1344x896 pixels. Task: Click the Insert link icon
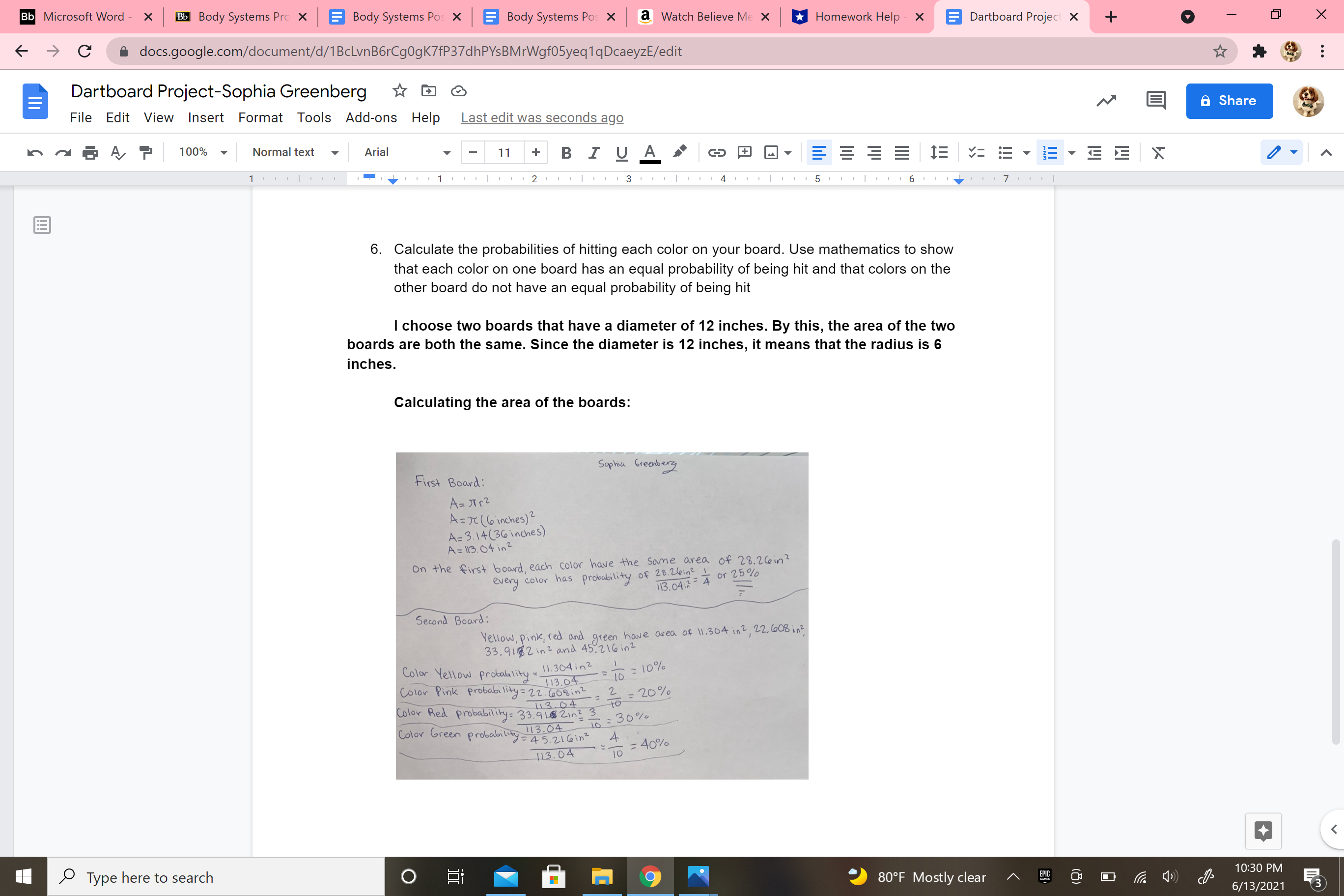click(x=717, y=153)
